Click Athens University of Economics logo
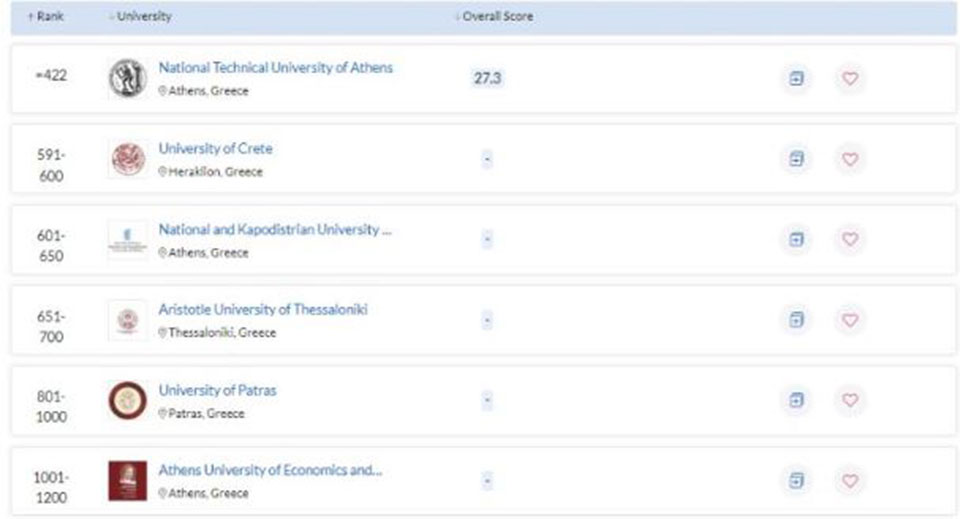This screenshot has width=960, height=519. point(127,481)
